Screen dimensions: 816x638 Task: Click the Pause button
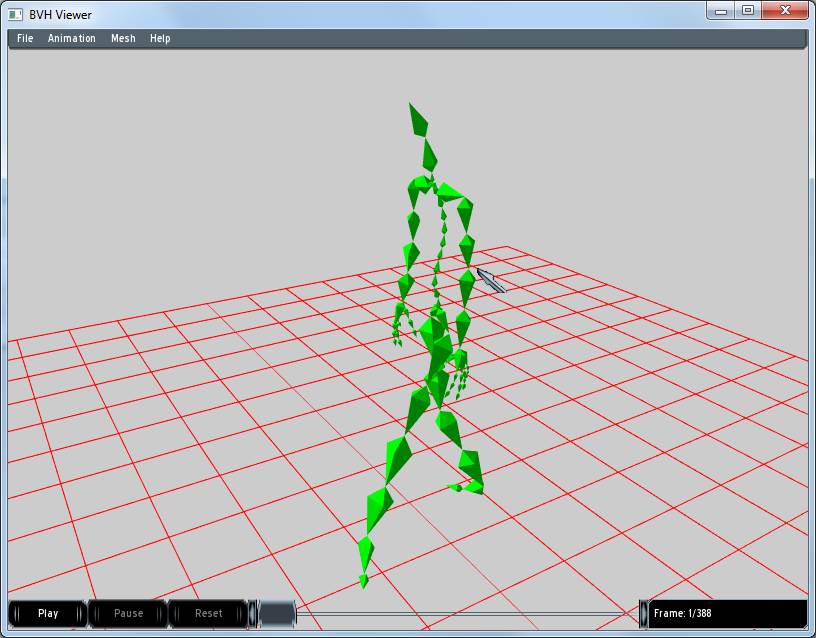coord(128,614)
